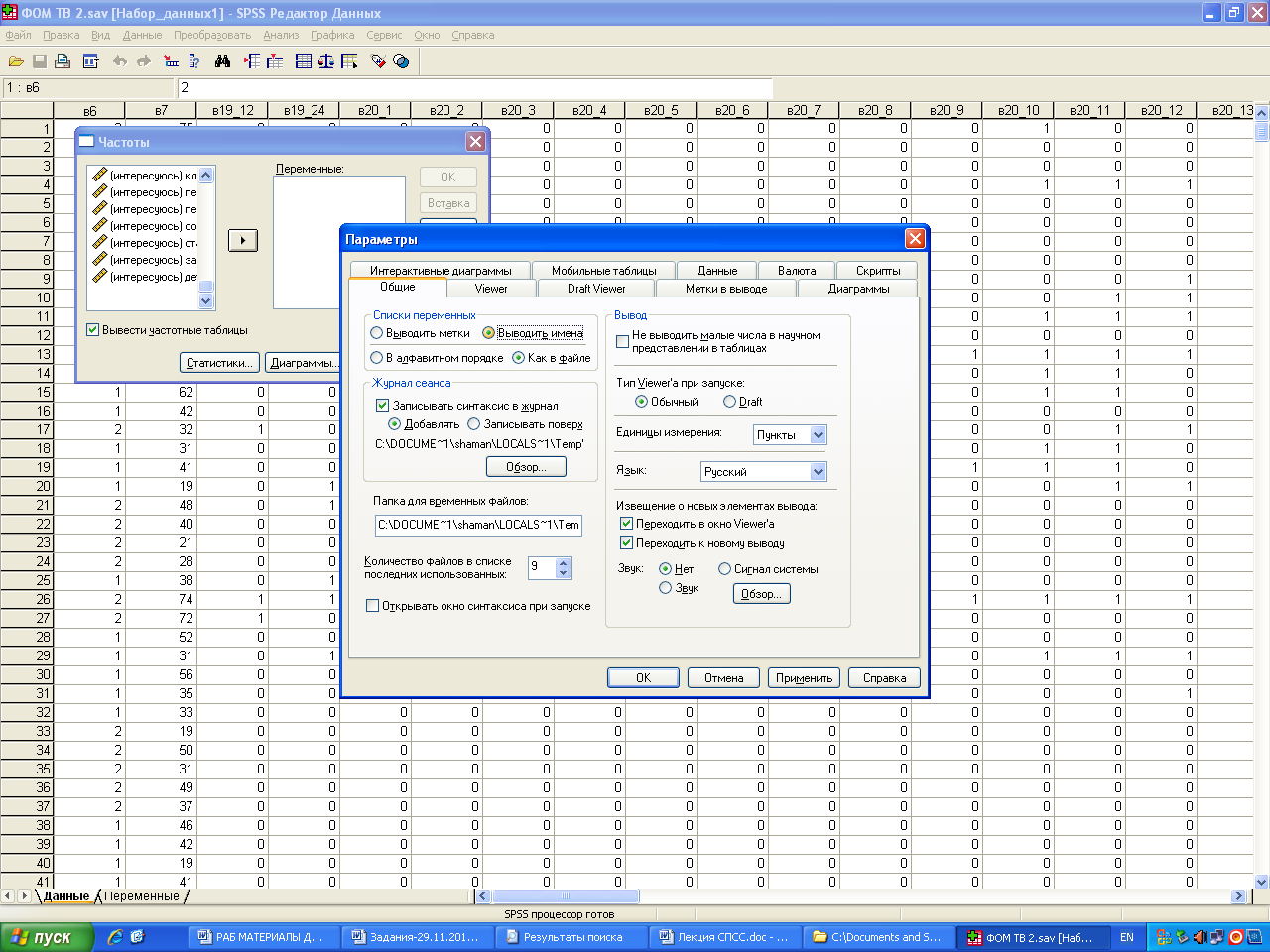Viewport: 1270px width, 952px height.
Task: Open the Dialog Recall toolbar icon
Action: point(90,61)
